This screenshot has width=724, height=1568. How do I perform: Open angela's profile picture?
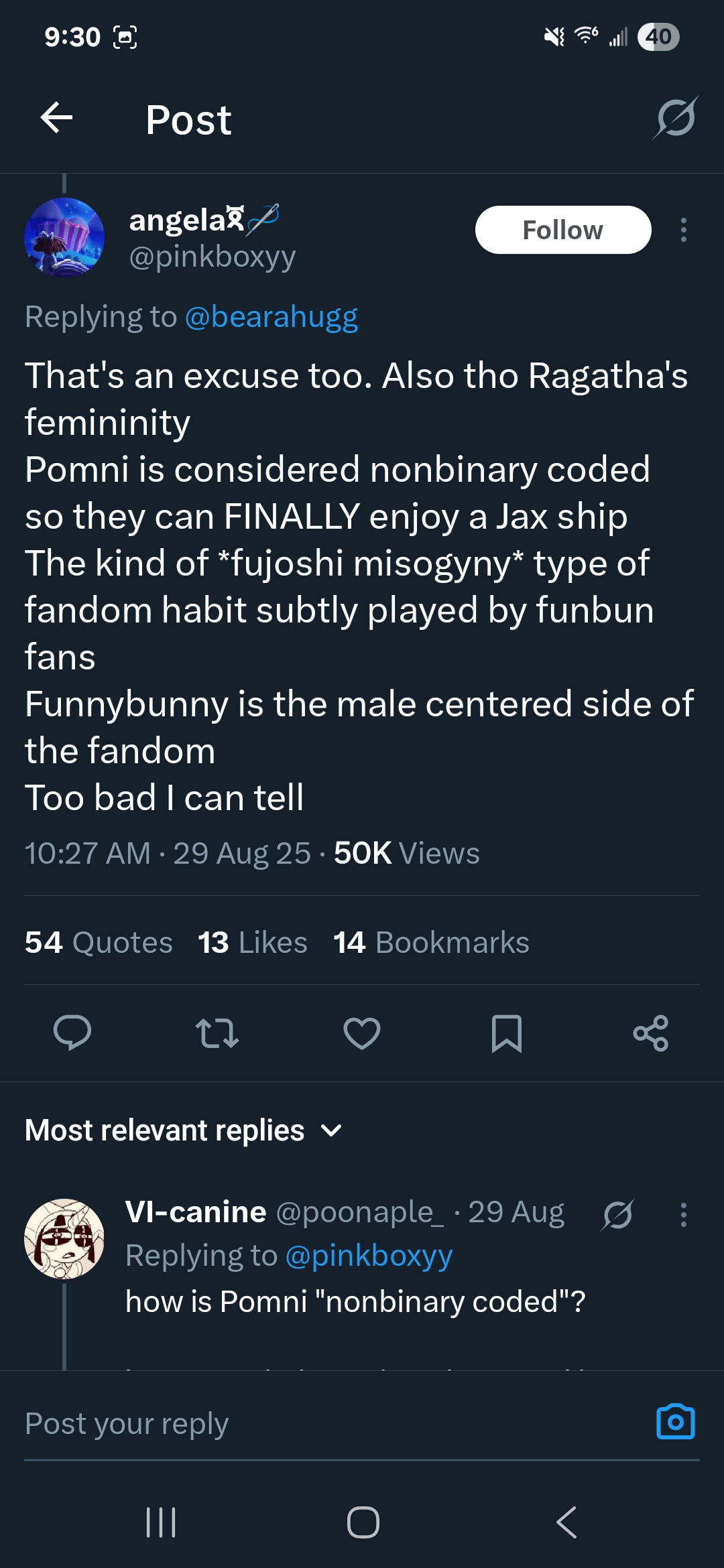[64, 237]
